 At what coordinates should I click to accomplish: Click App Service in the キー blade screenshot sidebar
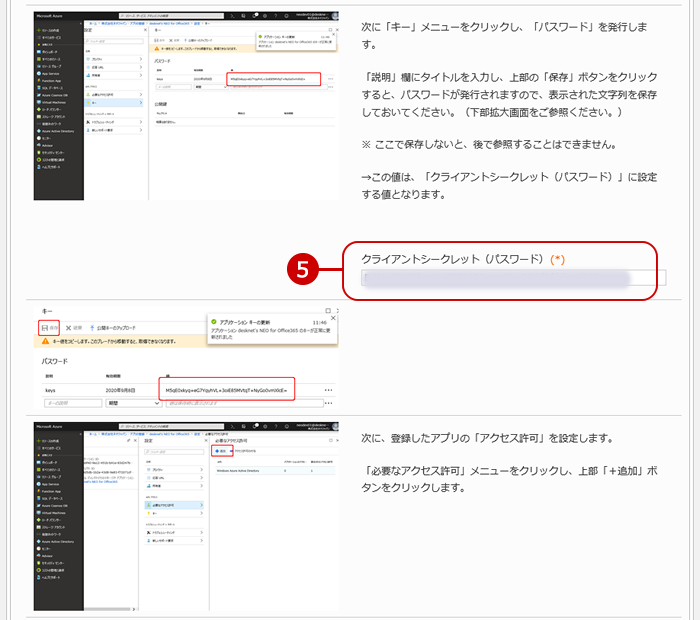pos(50,74)
